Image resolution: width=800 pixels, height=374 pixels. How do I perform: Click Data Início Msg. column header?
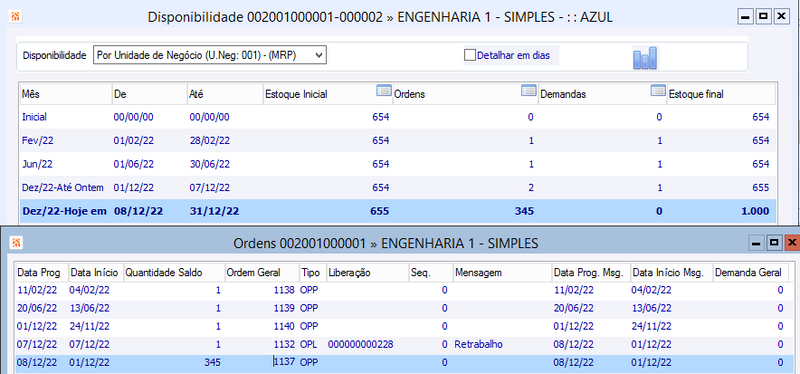pyautogui.click(x=671, y=273)
